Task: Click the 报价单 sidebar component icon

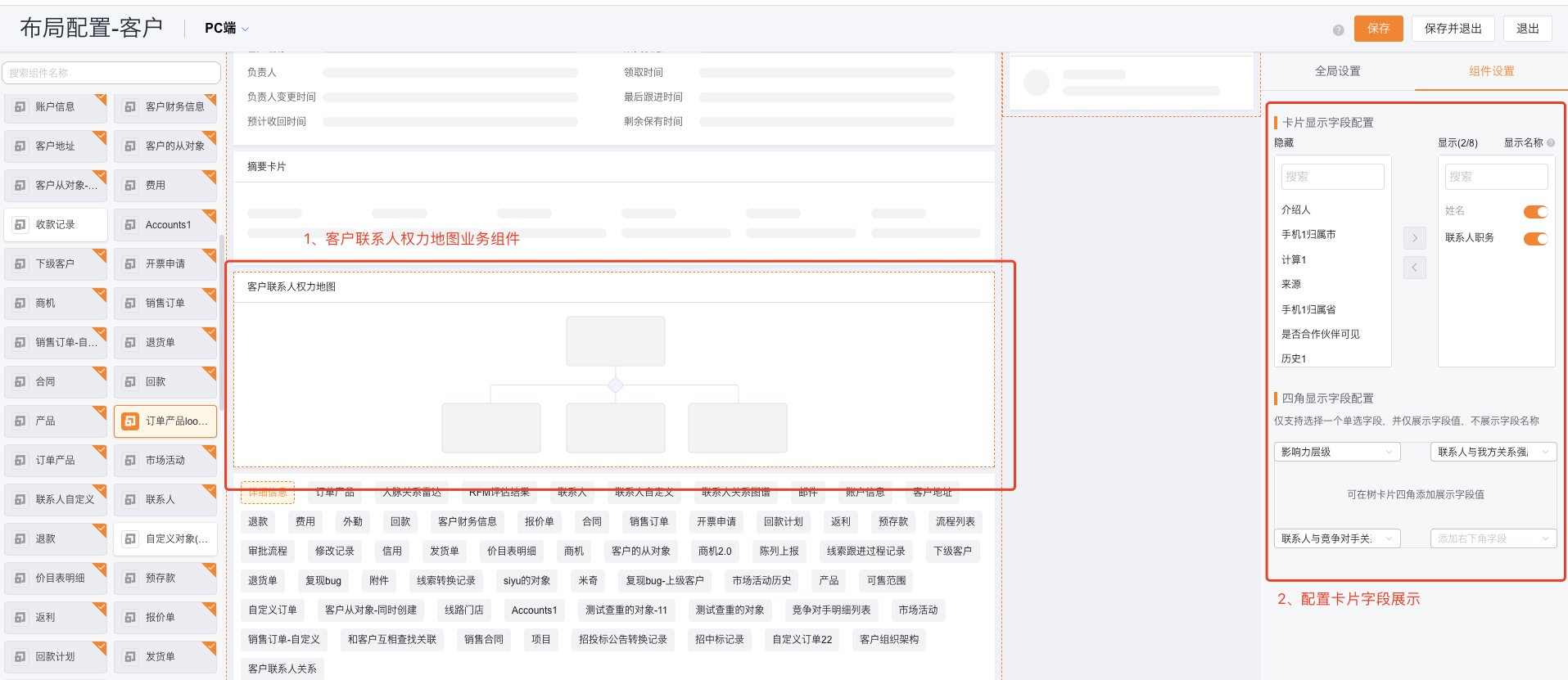Action: click(x=130, y=618)
